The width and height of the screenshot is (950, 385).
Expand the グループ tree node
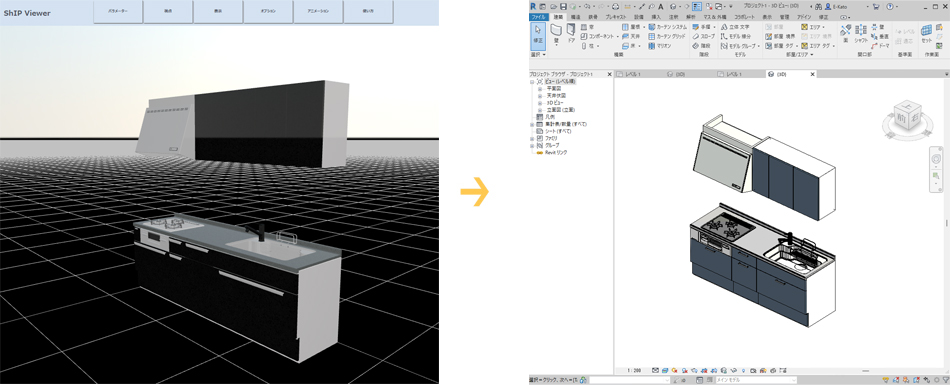[532, 146]
